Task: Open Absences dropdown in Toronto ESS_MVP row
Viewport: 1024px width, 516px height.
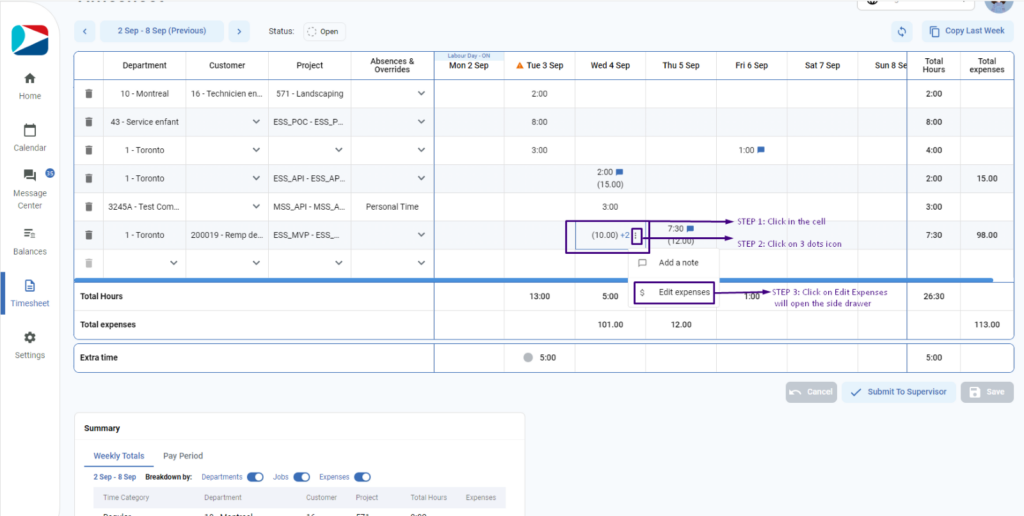Action: coord(421,235)
